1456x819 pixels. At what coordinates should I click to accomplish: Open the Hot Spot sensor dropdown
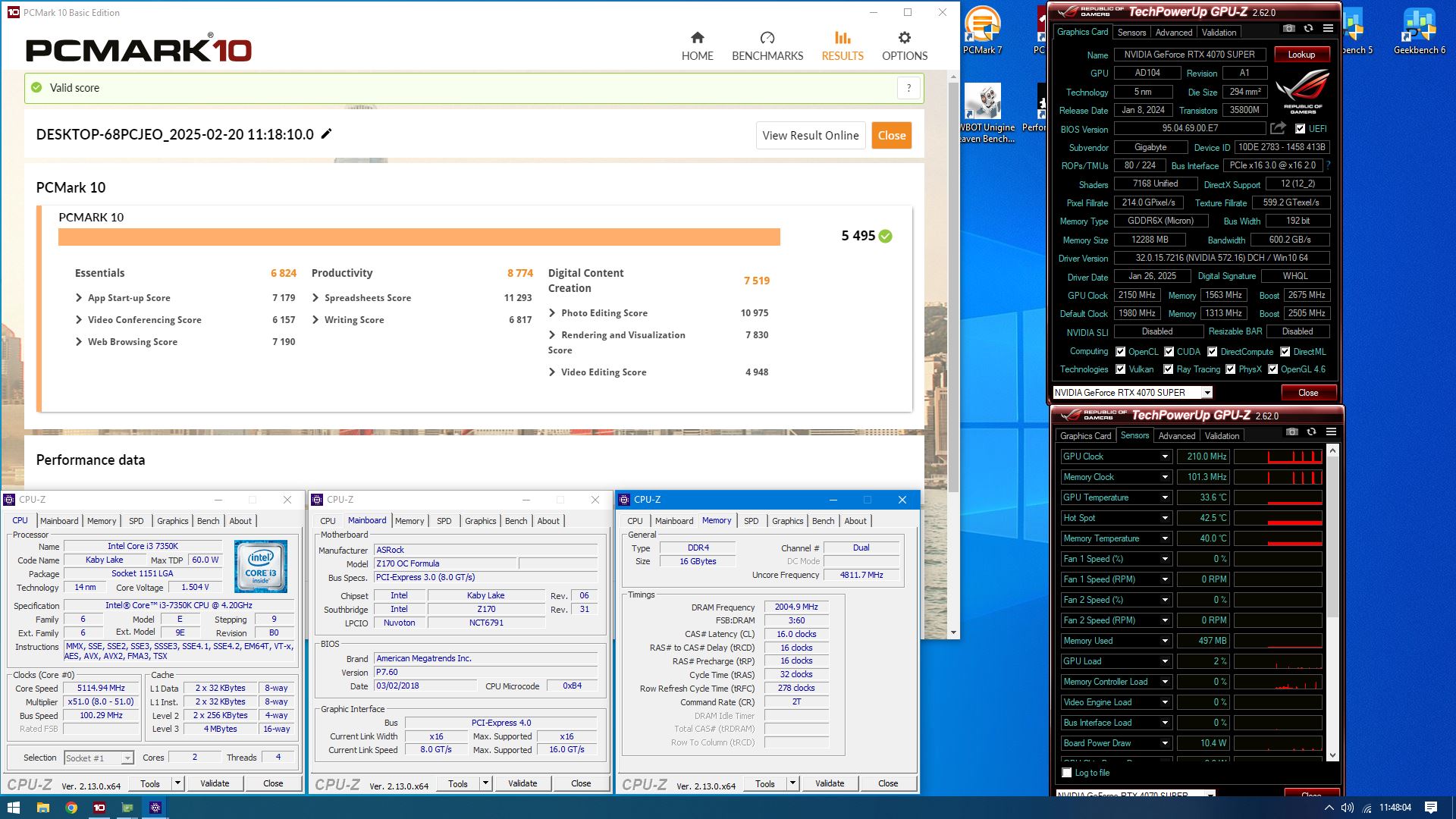click(1165, 518)
